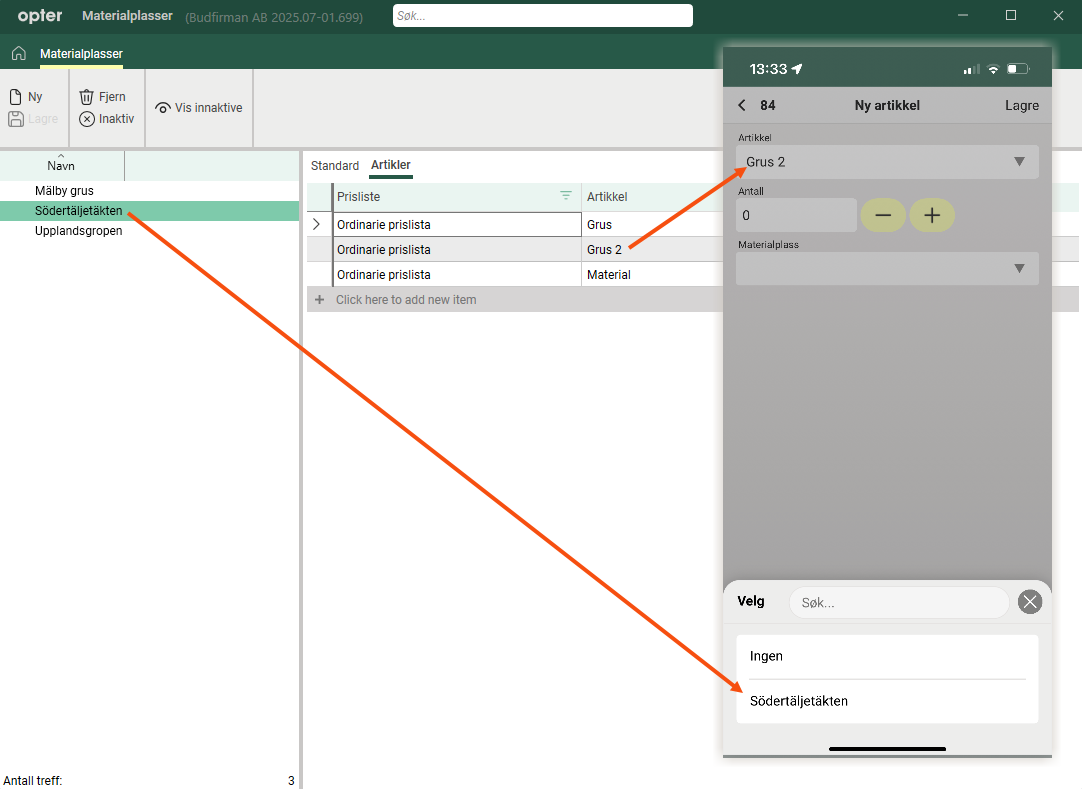Click the Ny new document icon
The width and height of the screenshot is (1082, 789).
(16, 97)
